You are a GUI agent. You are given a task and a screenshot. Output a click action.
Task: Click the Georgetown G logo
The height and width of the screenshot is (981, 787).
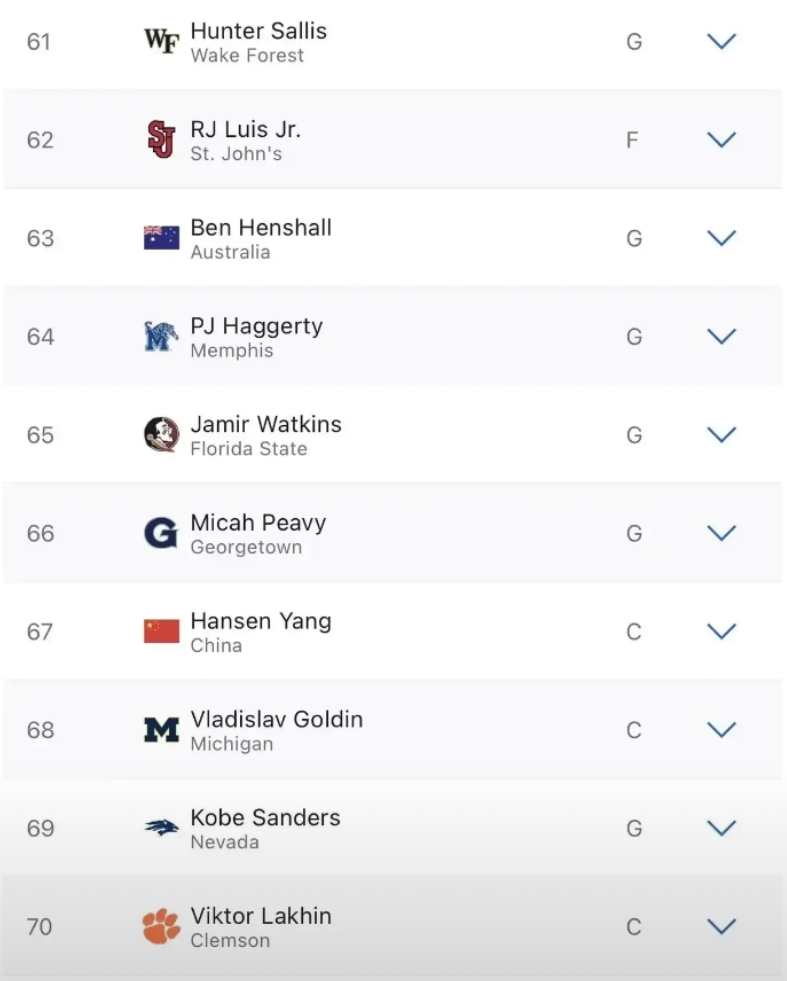[161, 532]
